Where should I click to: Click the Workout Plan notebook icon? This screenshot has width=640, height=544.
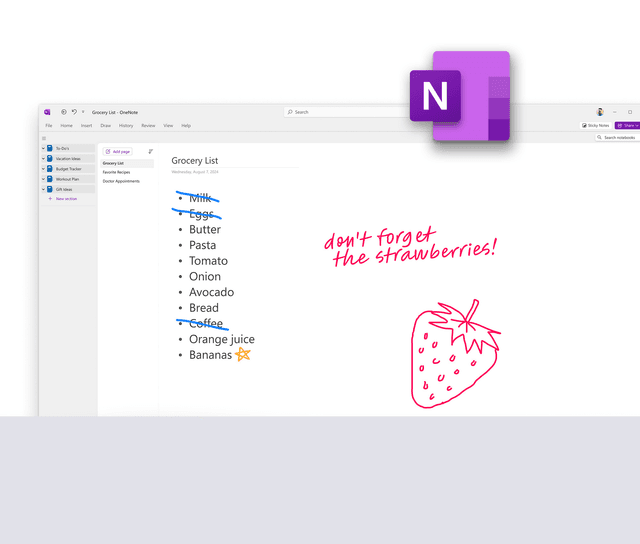click(x=50, y=179)
